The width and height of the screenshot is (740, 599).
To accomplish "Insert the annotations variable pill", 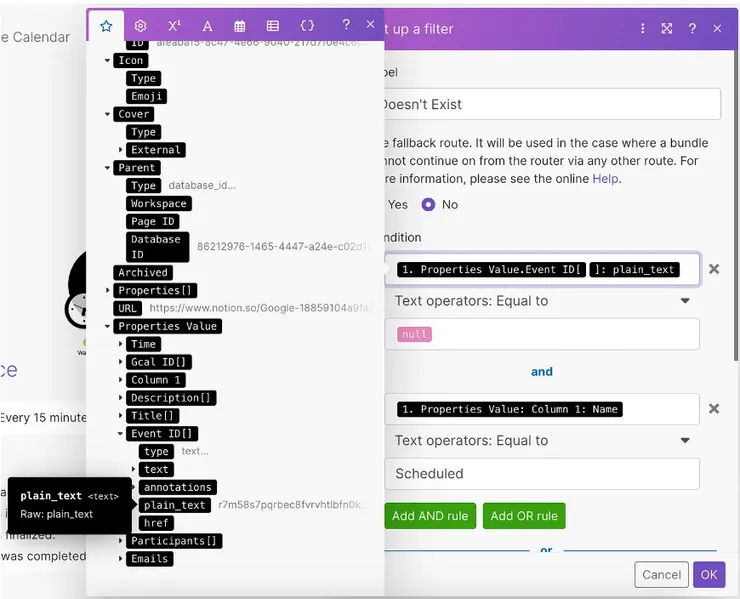I will 178,488.
